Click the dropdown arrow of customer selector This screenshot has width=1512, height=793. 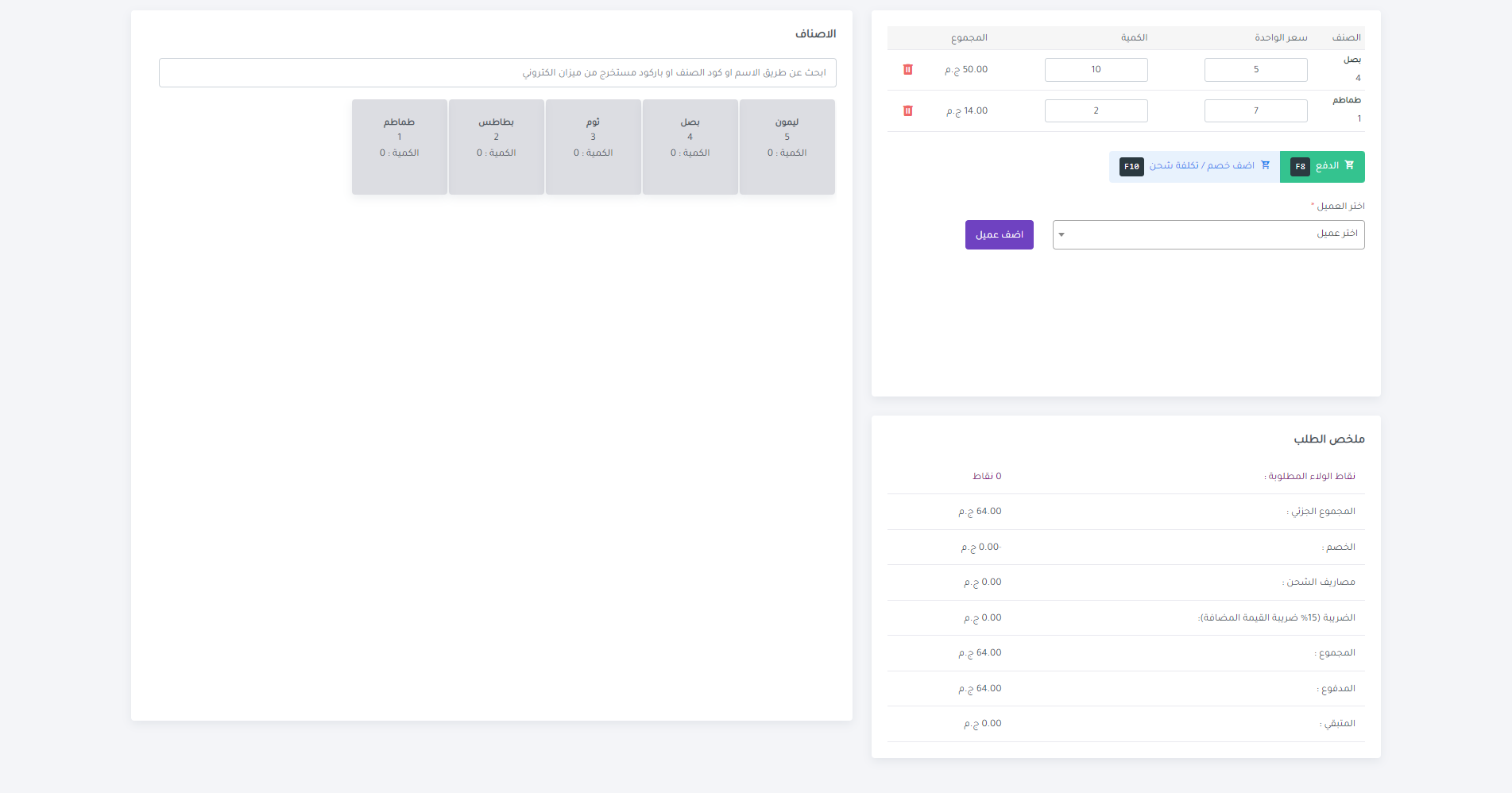point(1061,234)
